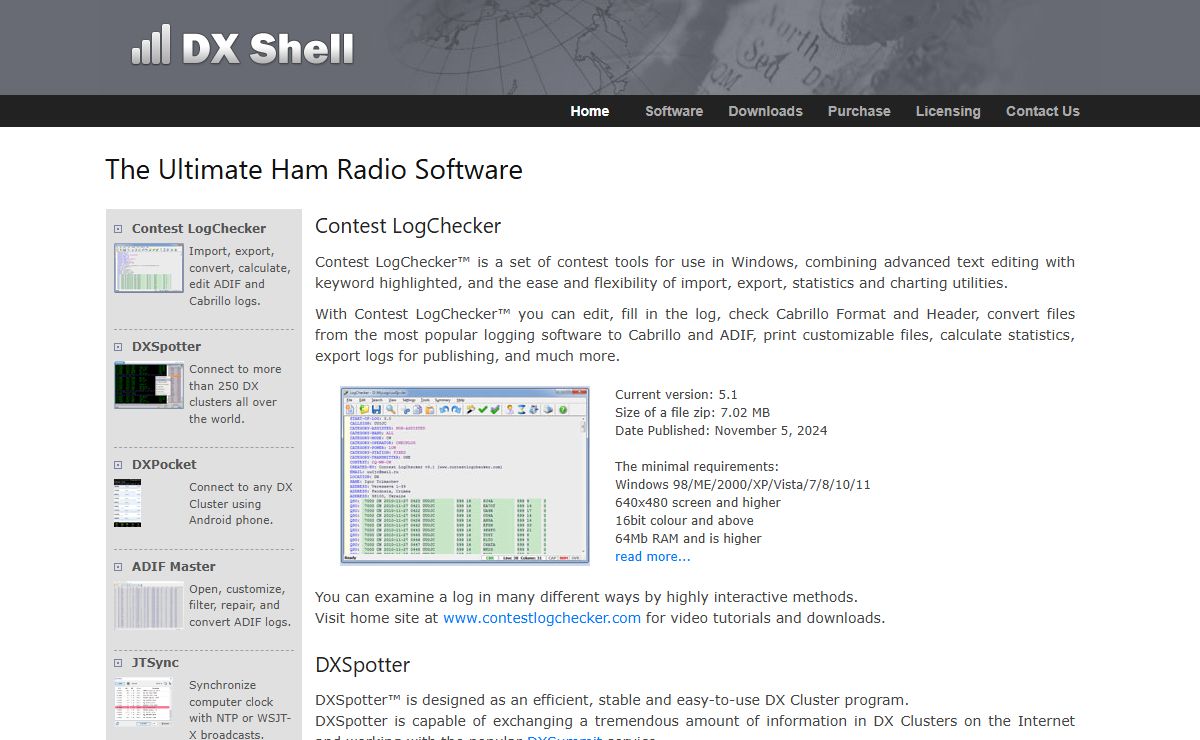Click 'Open, customize, filter, repair' sidebar description
Viewport: 1200px width, 740px height.
pos(240,605)
